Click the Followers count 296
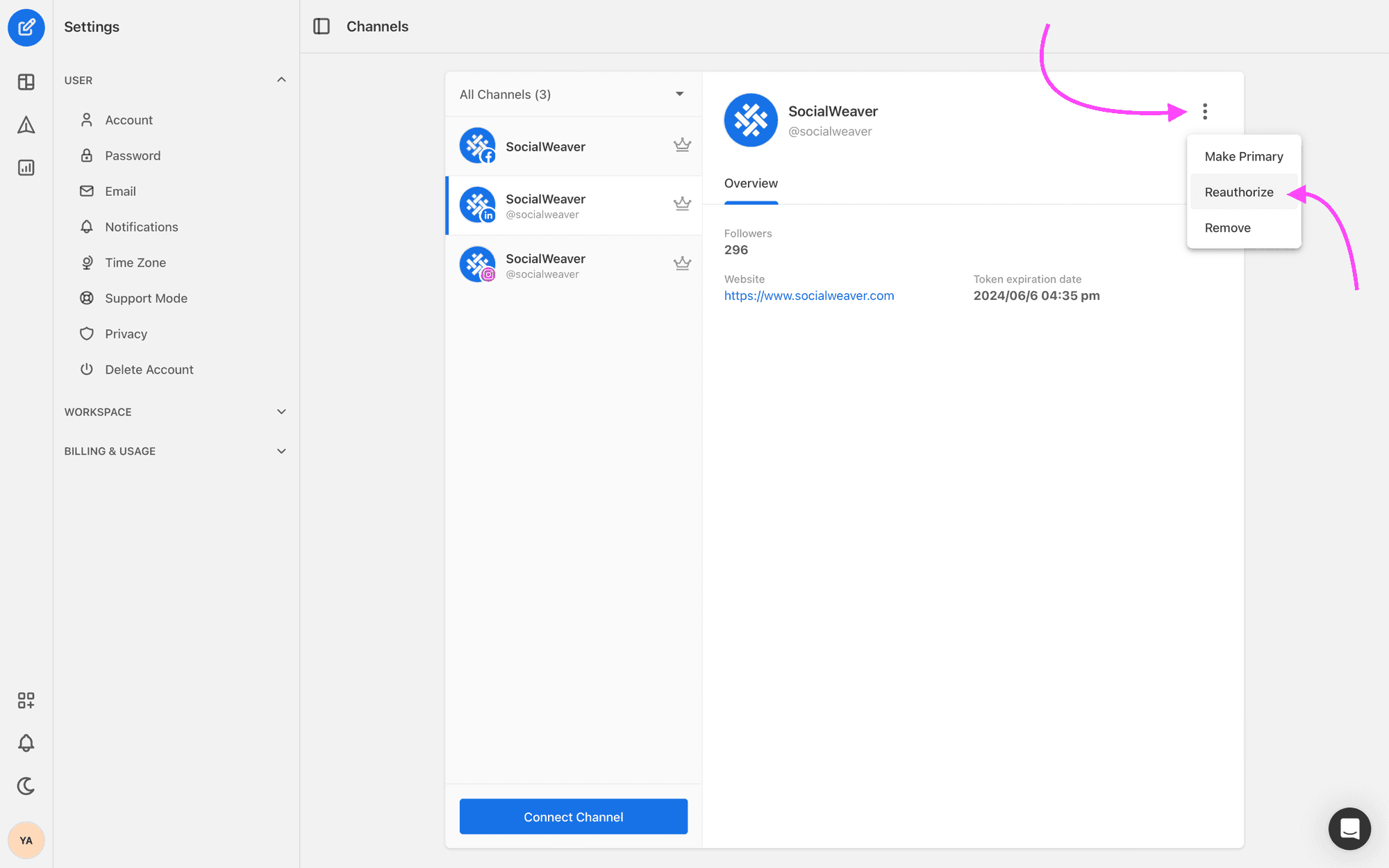Screen dimensions: 1389x868 pos(736,250)
